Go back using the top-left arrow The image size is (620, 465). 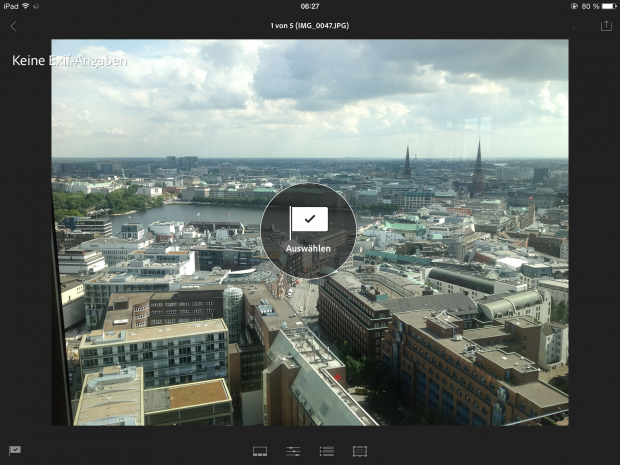click(x=13, y=26)
